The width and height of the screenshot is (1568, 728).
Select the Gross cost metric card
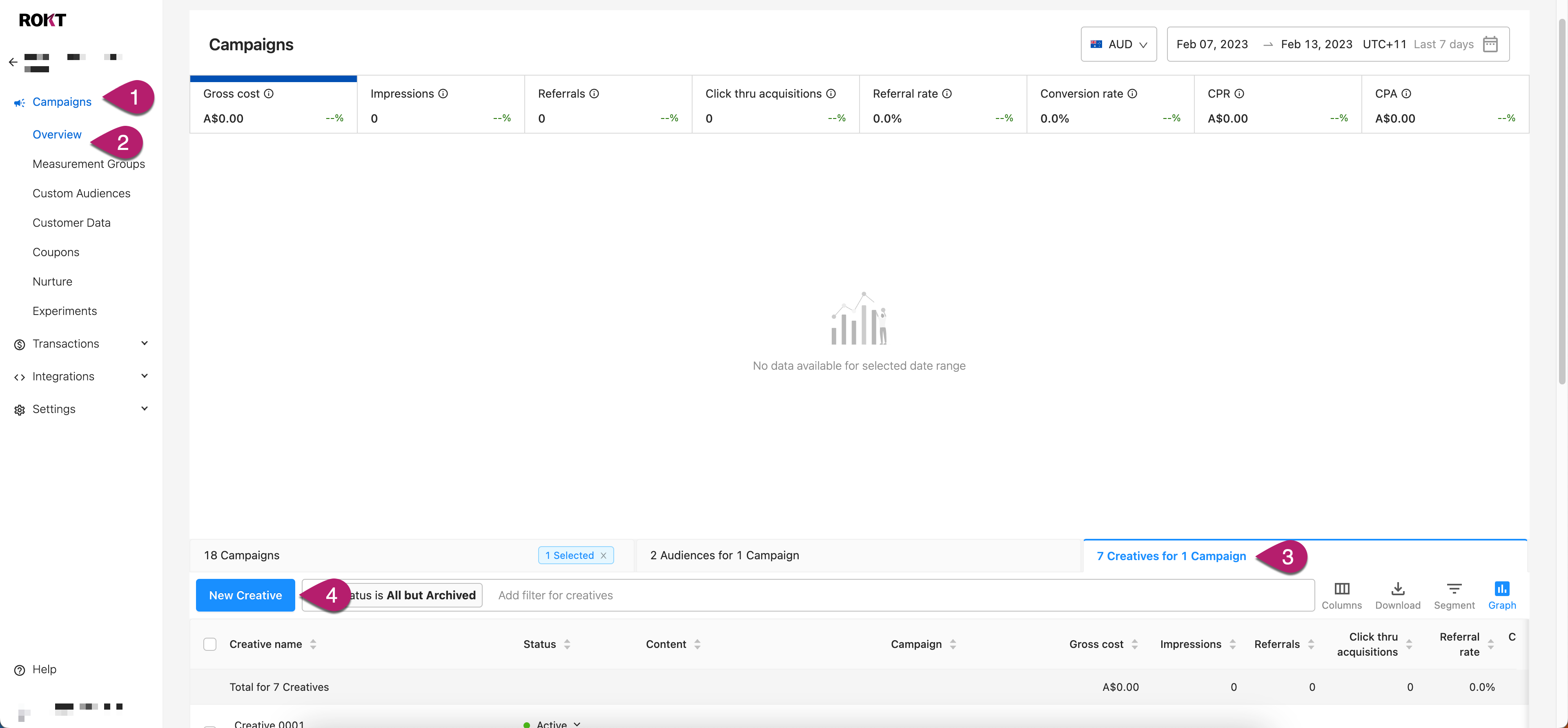coord(273,104)
